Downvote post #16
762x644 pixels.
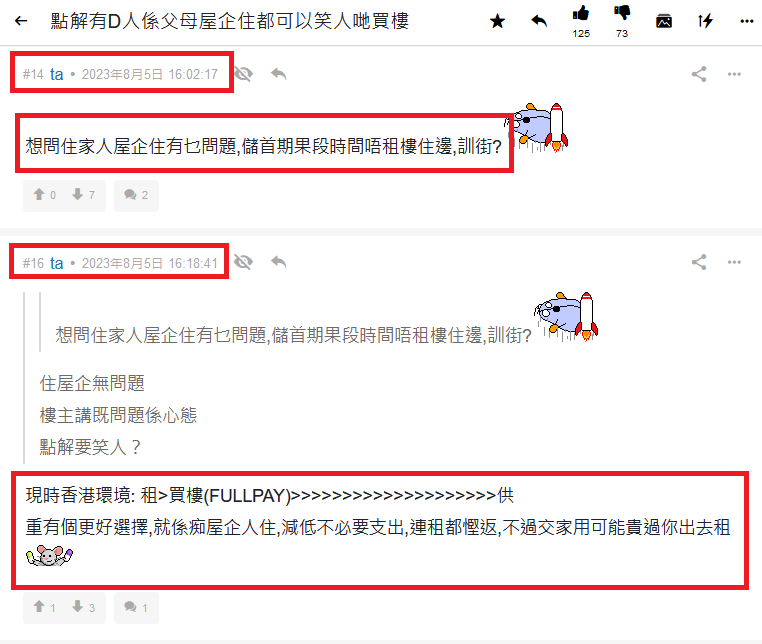84,607
